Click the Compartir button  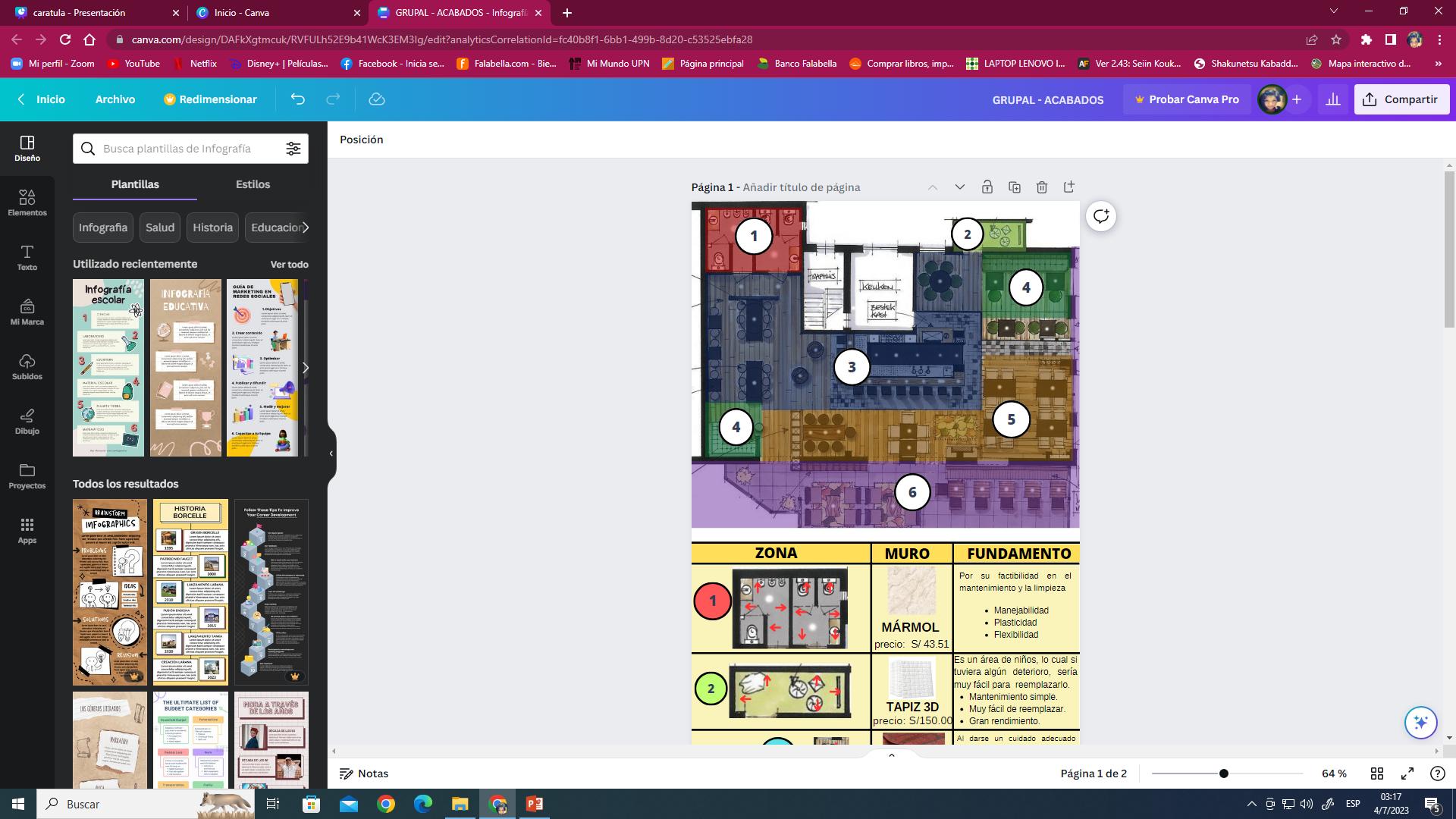click(x=1401, y=99)
